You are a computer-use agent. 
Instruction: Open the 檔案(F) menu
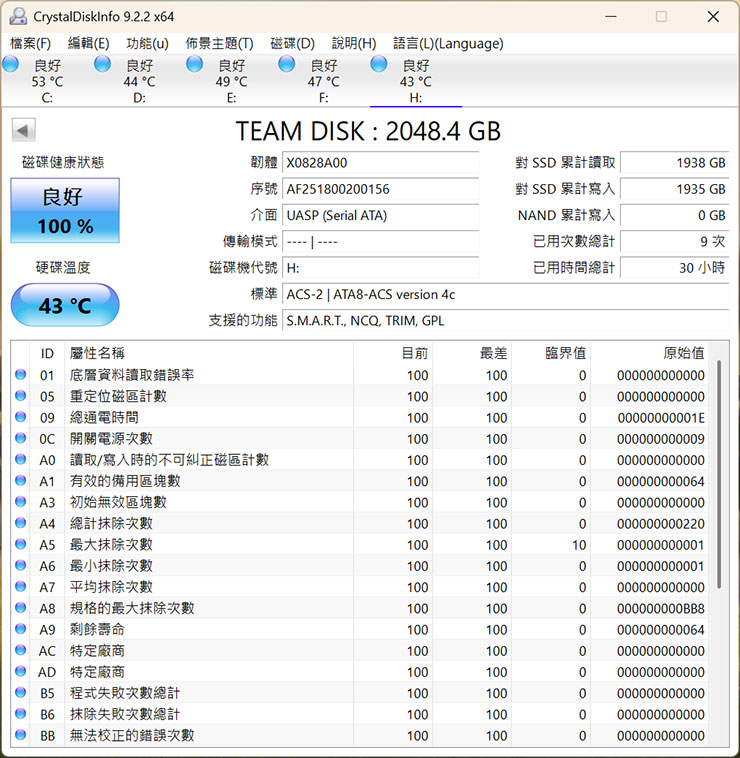30,43
